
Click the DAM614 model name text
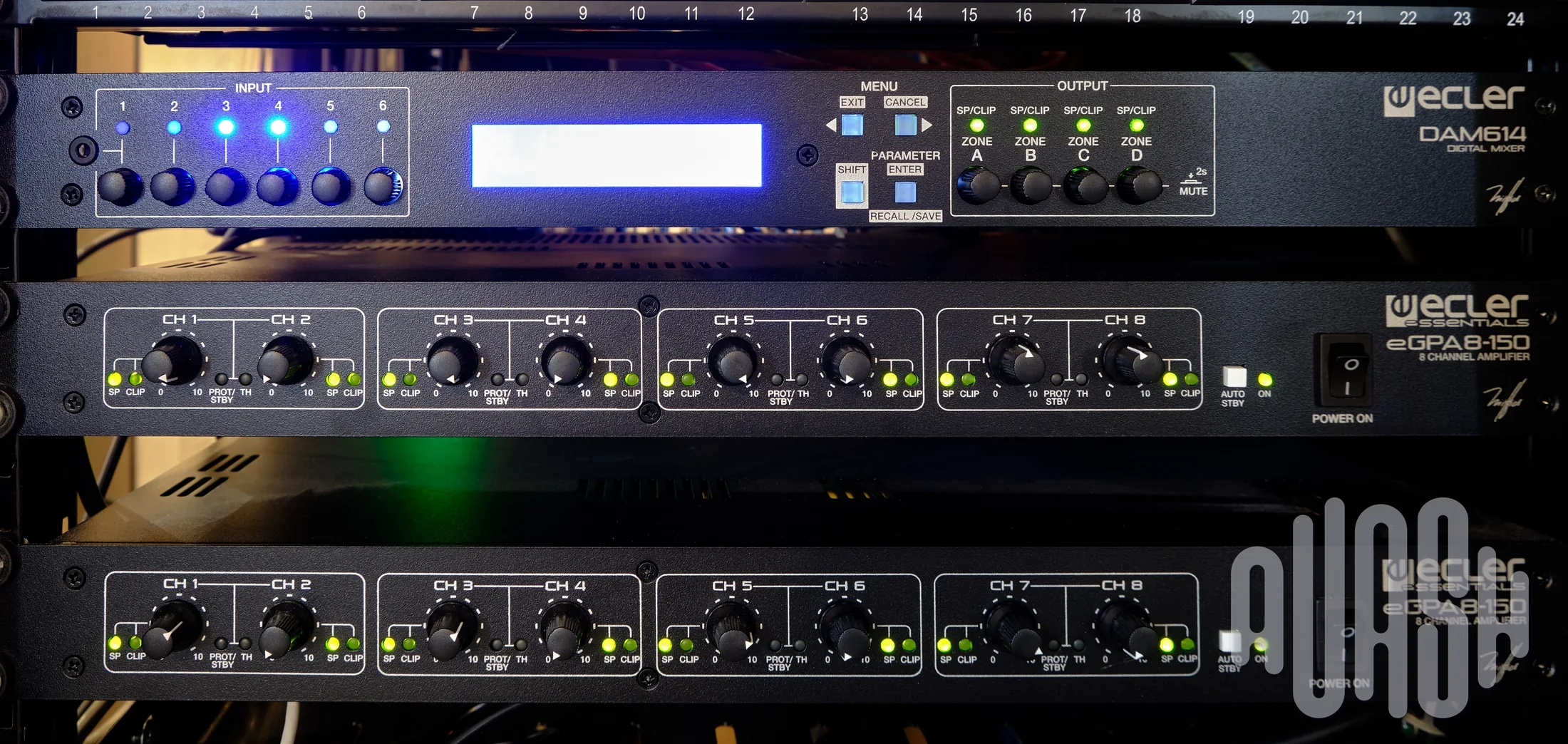coord(1472,134)
